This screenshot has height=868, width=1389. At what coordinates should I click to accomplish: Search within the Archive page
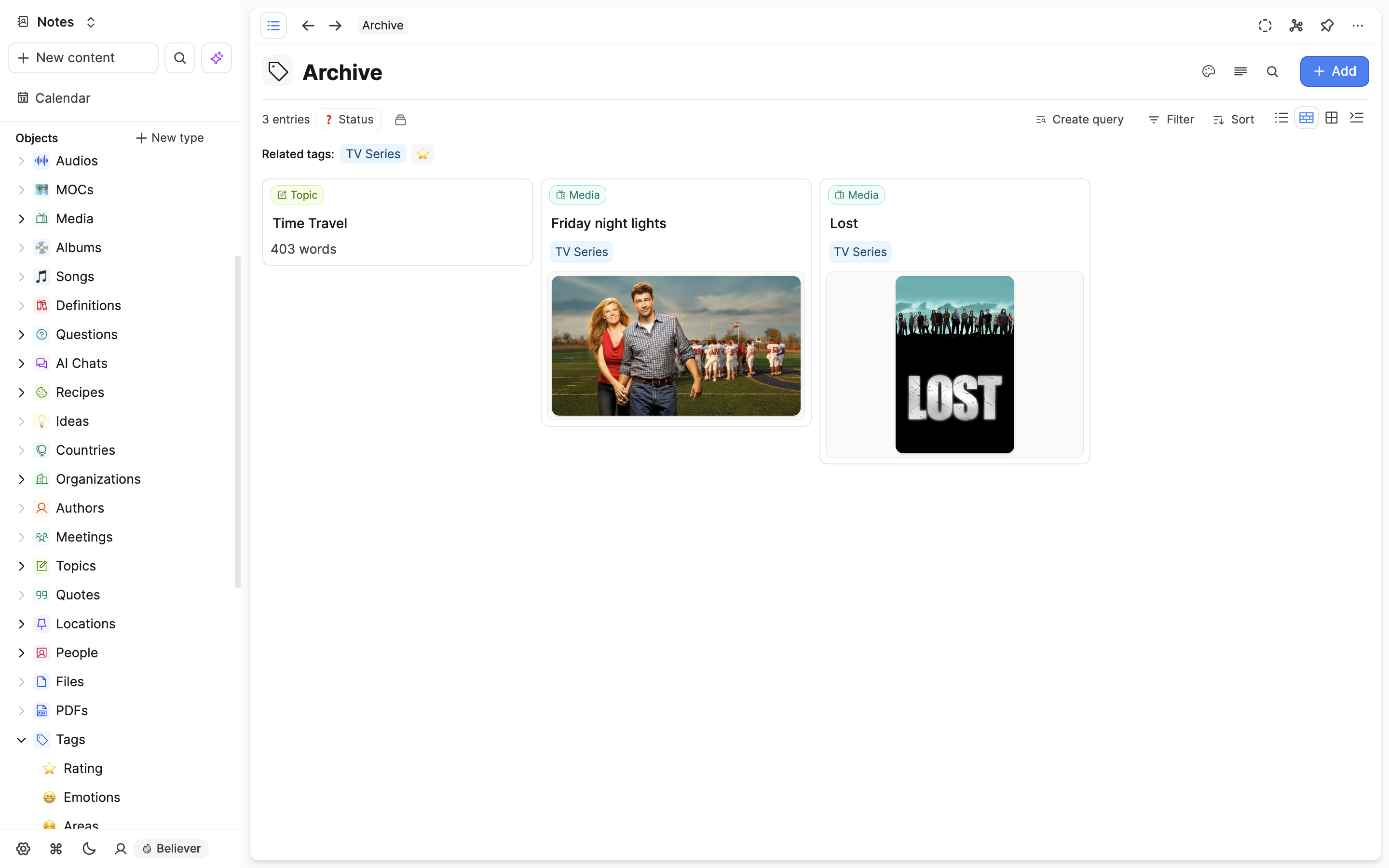click(x=1272, y=71)
